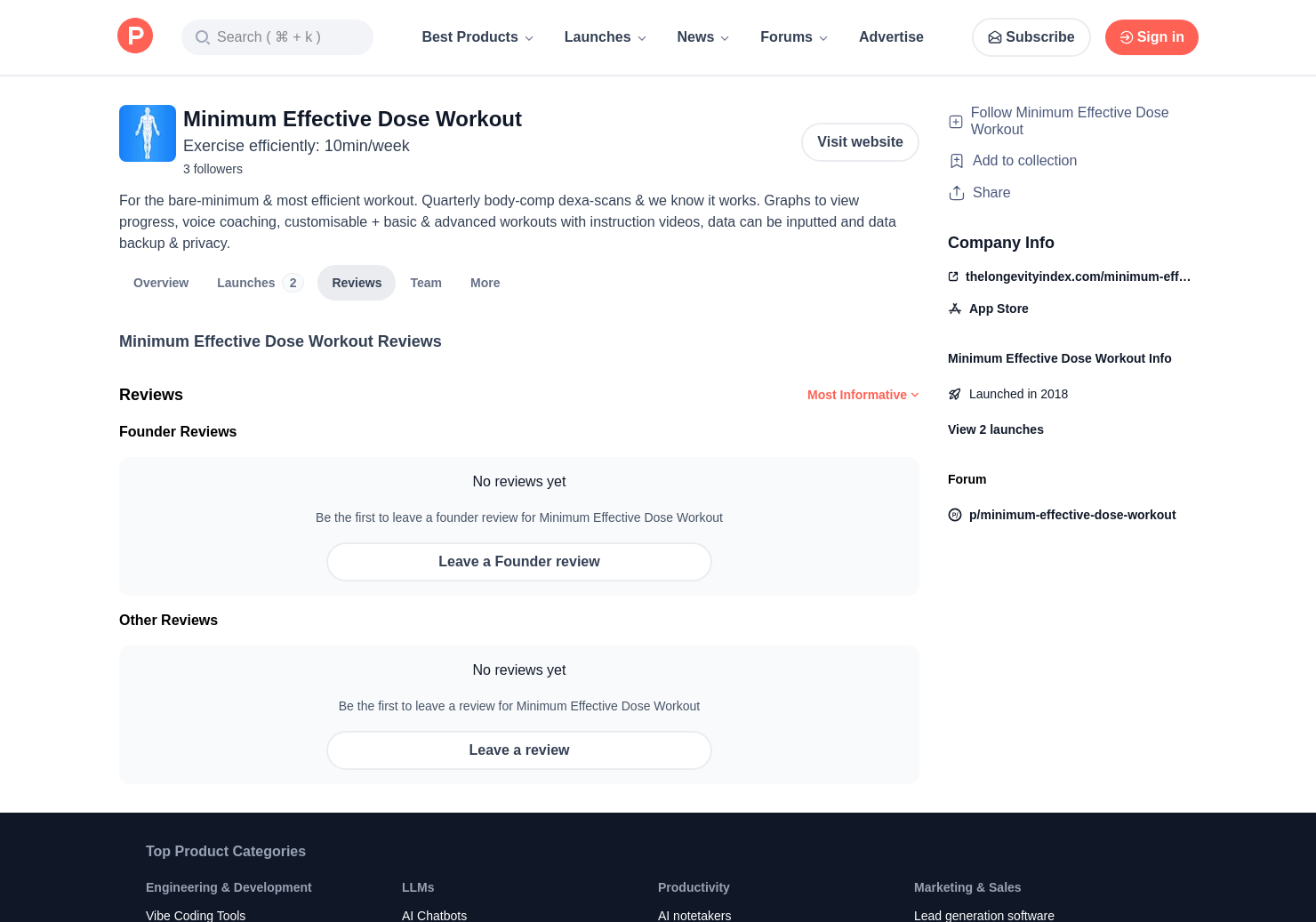Click the Follow product plus icon

click(x=956, y=122)
